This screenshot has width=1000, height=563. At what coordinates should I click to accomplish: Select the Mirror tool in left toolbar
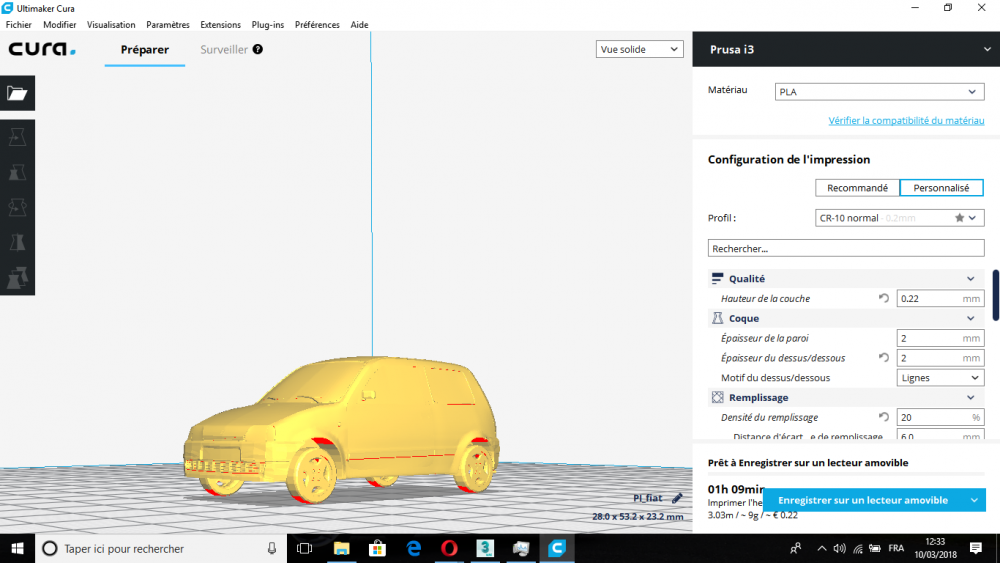[x=17, y=242]
